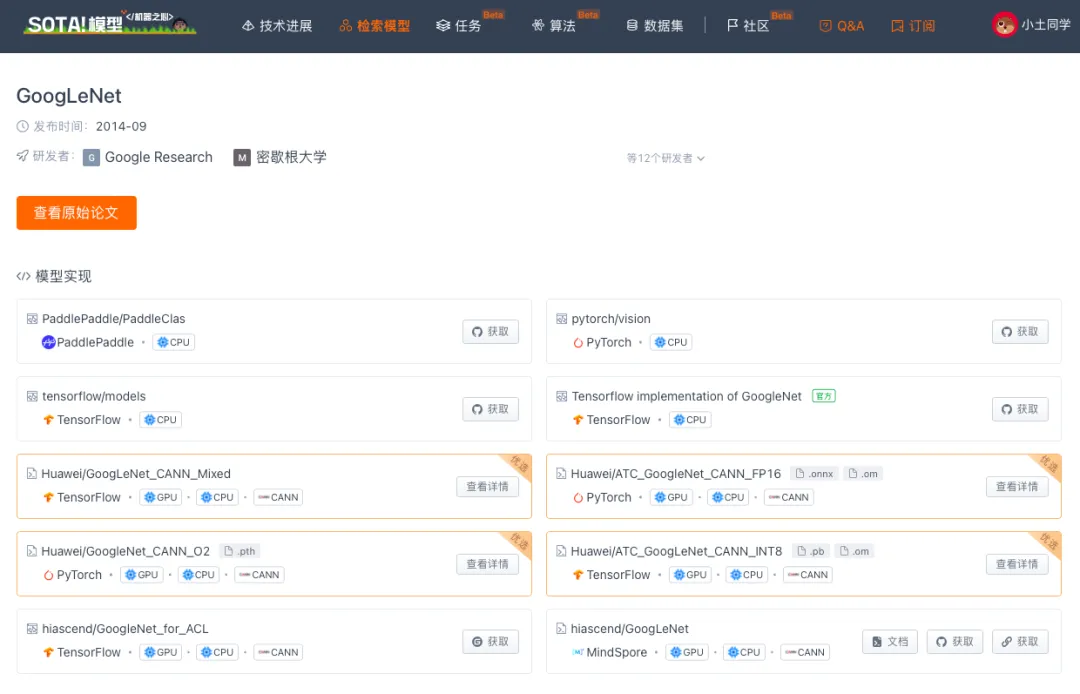Open the Huawei/GoogleNet_CANN_O2 title
This screenshot has width=1080, height=694.
click(125, 551)
